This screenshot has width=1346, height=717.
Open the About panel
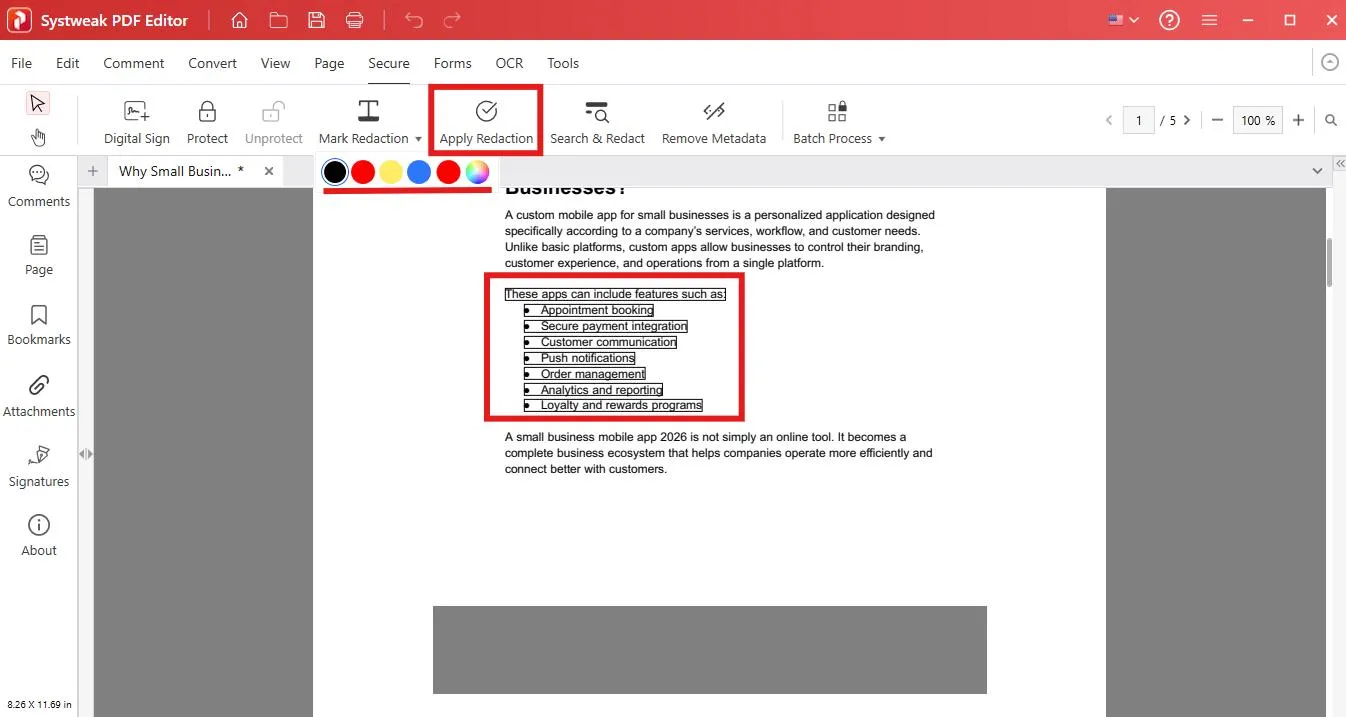(39, 536)
